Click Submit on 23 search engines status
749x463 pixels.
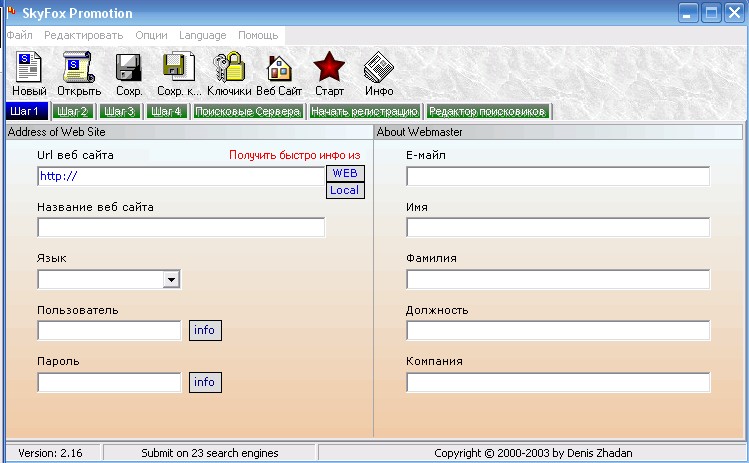pos(209,453)
